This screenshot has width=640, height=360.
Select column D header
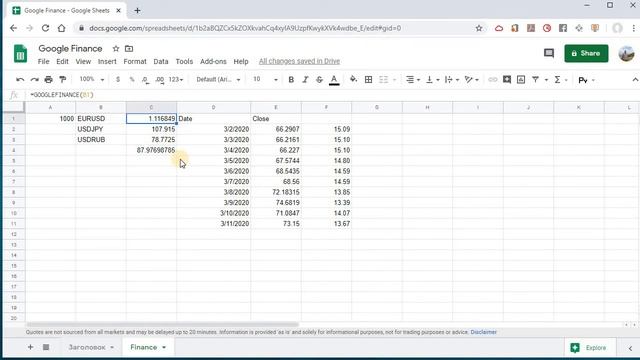213,107
